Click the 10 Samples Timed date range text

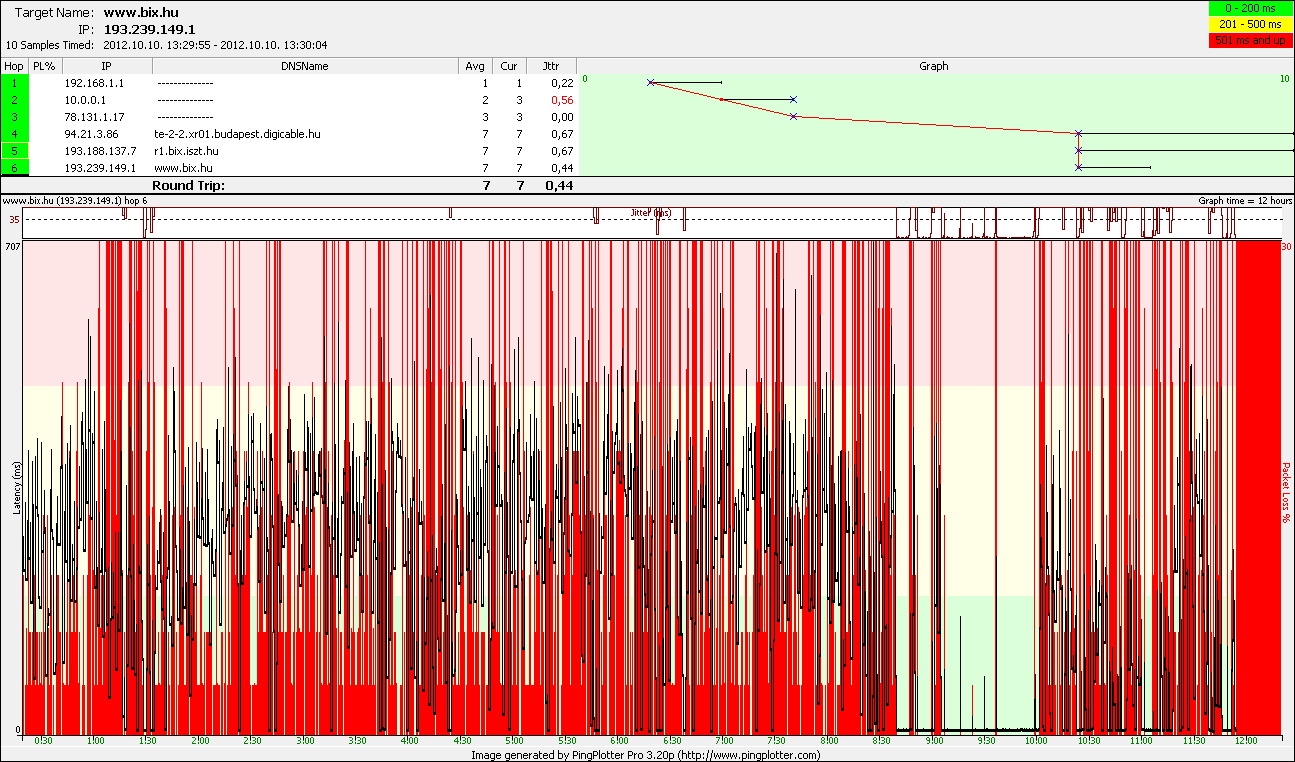(166, 45)
